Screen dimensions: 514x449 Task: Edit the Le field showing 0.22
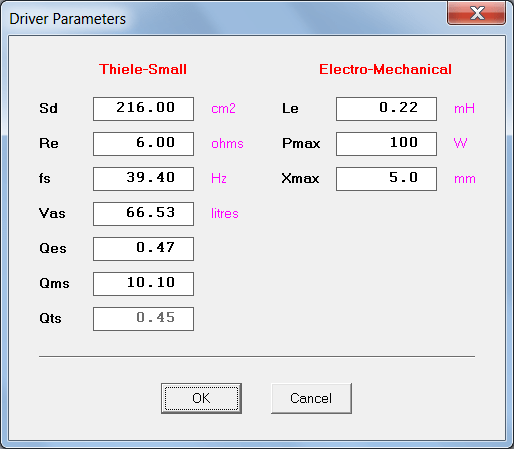pyautogui.click(x=386, y=109)
